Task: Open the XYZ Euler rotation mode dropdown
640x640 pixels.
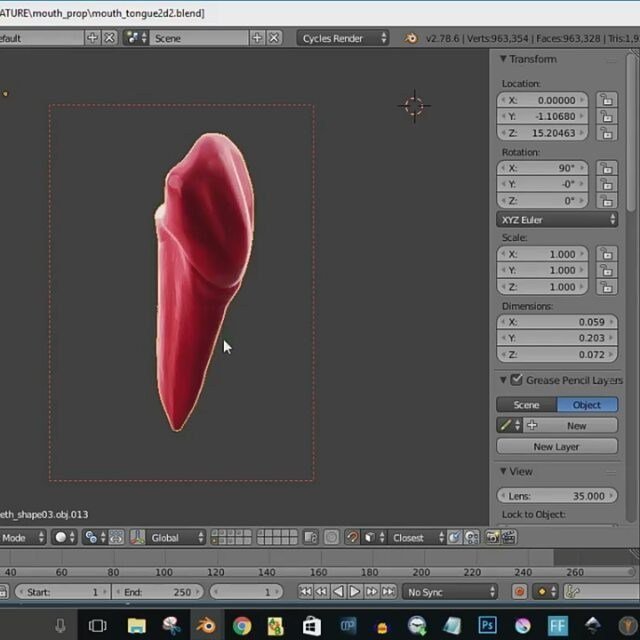Action: (557, 220)
